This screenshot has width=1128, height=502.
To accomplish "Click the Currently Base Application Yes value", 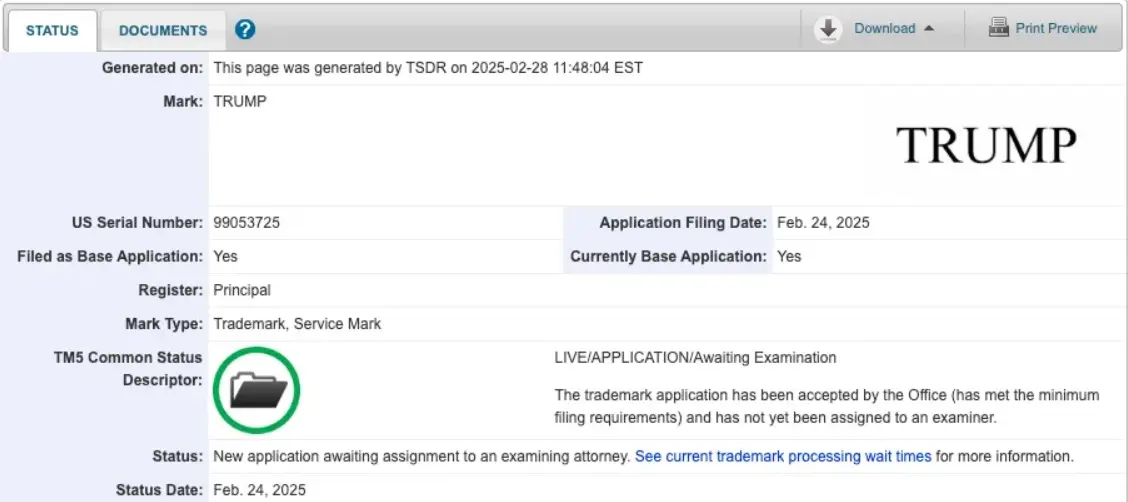I will 789,257.
